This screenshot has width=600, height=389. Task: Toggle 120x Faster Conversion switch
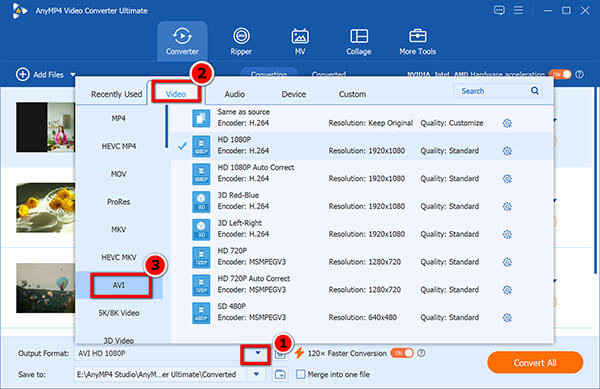[402, 353]
